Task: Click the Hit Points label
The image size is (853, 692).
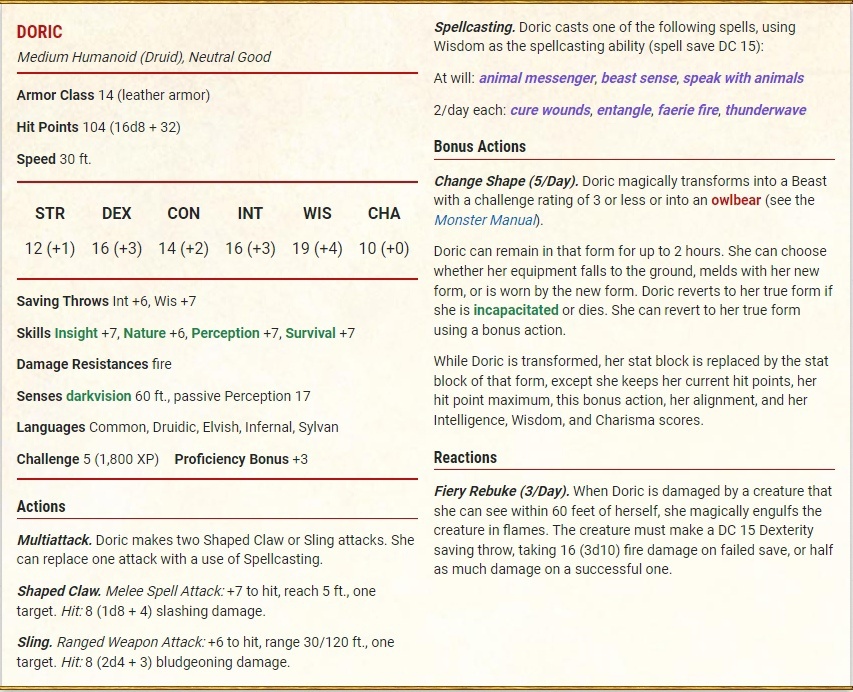Action: [x=47, y=127]
